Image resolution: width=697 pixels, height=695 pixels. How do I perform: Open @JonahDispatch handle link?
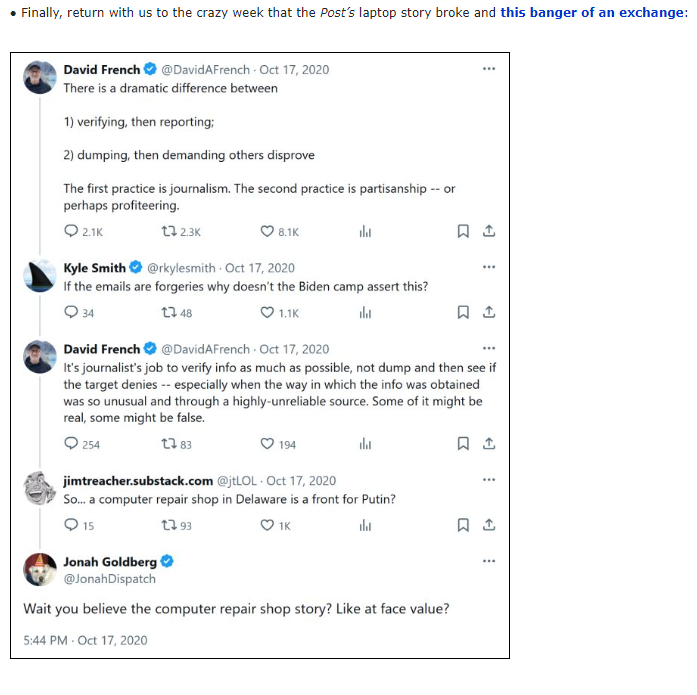pos(109,579)
